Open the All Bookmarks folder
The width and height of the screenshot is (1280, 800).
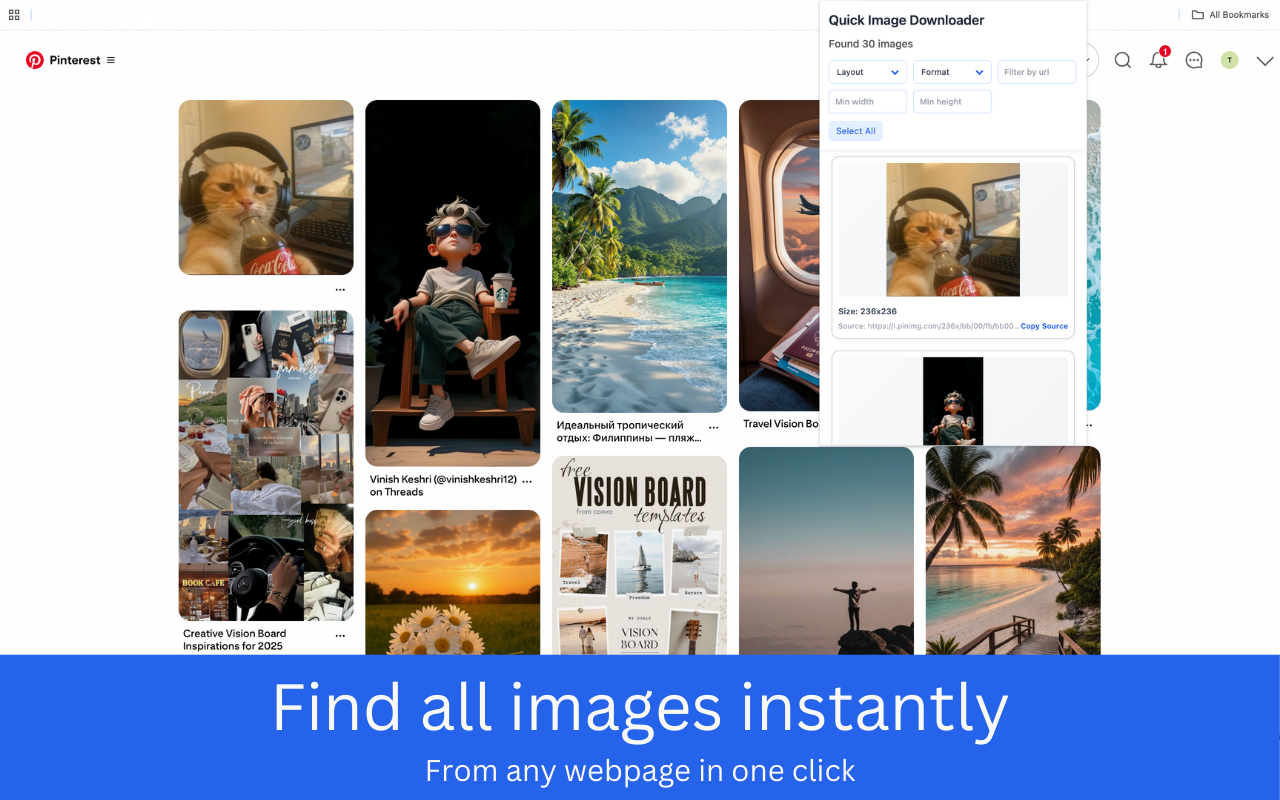point(1230,15)
